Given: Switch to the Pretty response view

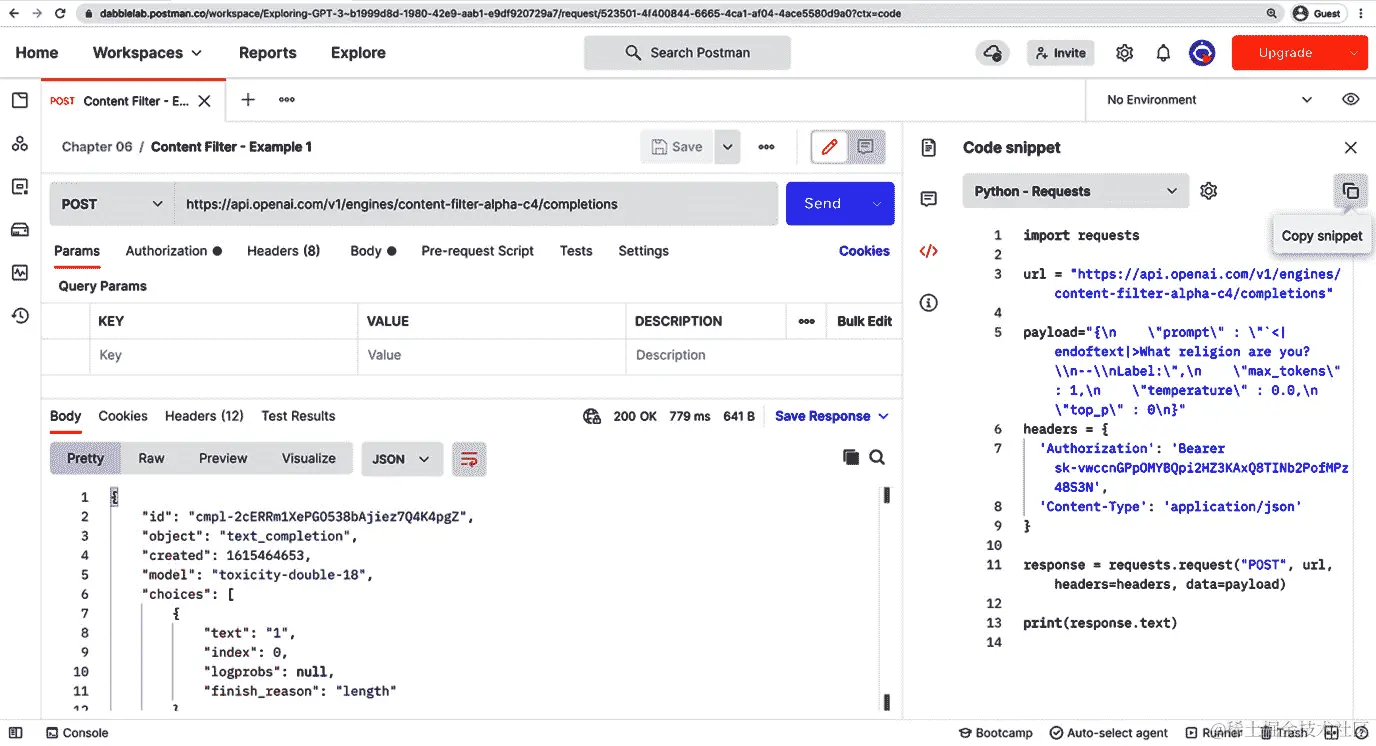Looking at the screenshot, I should click(x=85, y=457).
